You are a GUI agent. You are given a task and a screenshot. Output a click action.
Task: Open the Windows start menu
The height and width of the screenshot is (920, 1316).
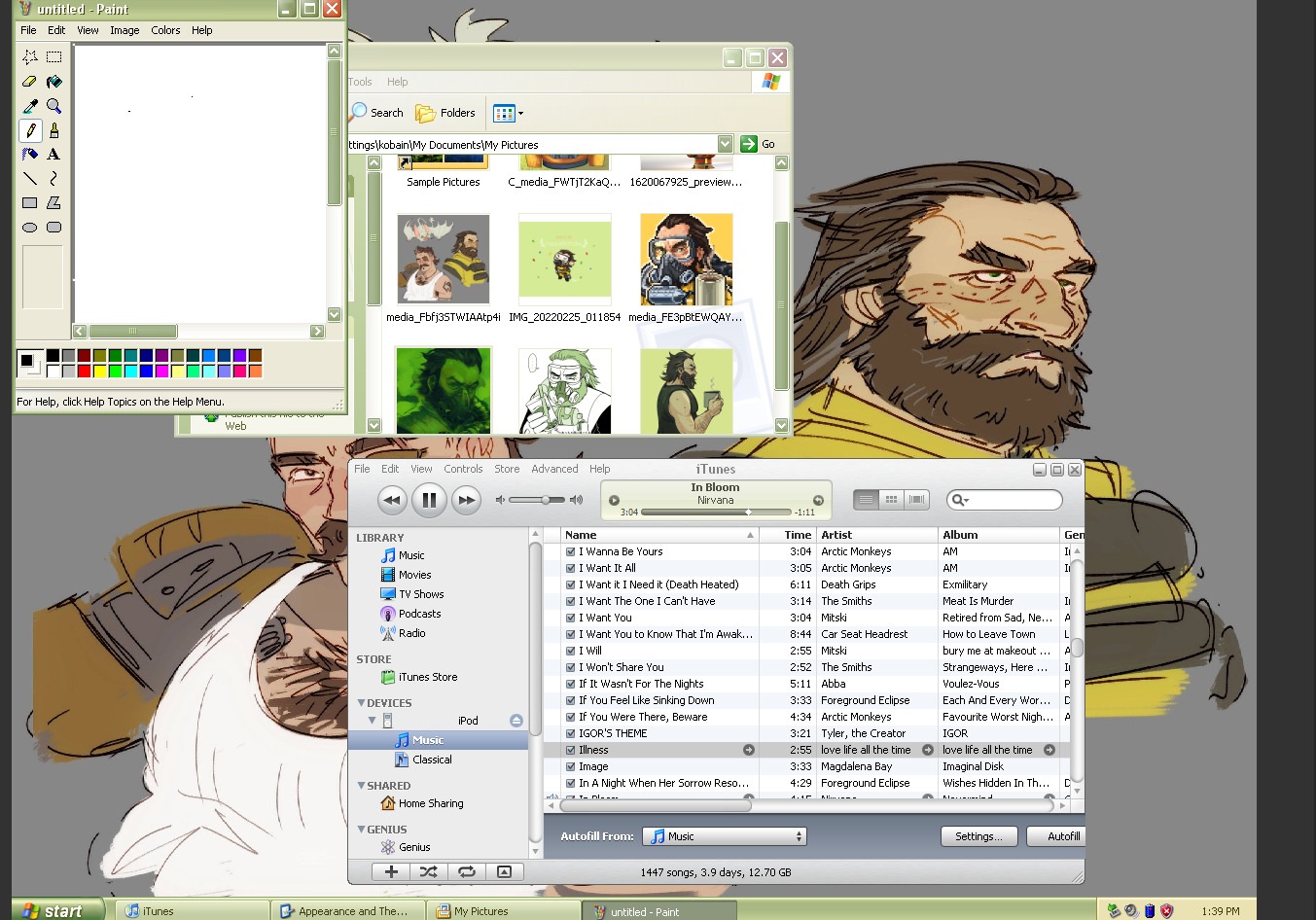point(56,910)
